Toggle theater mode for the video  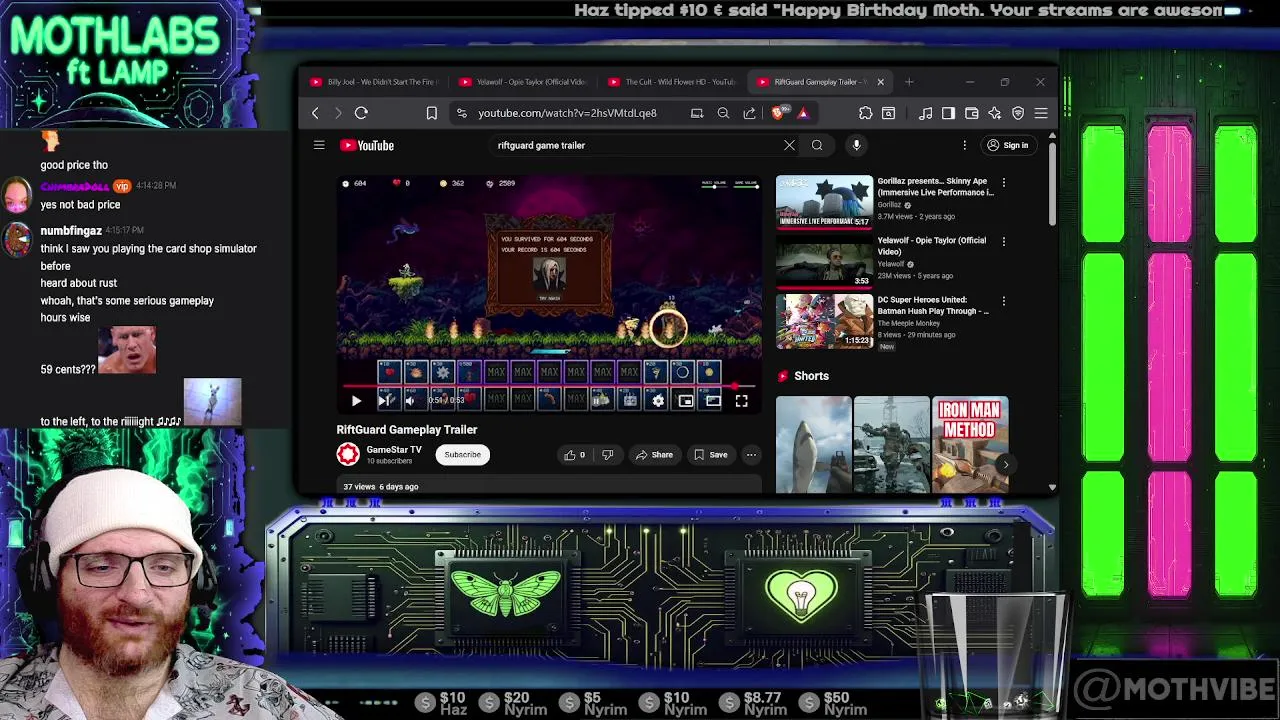(x=713, y=401)
